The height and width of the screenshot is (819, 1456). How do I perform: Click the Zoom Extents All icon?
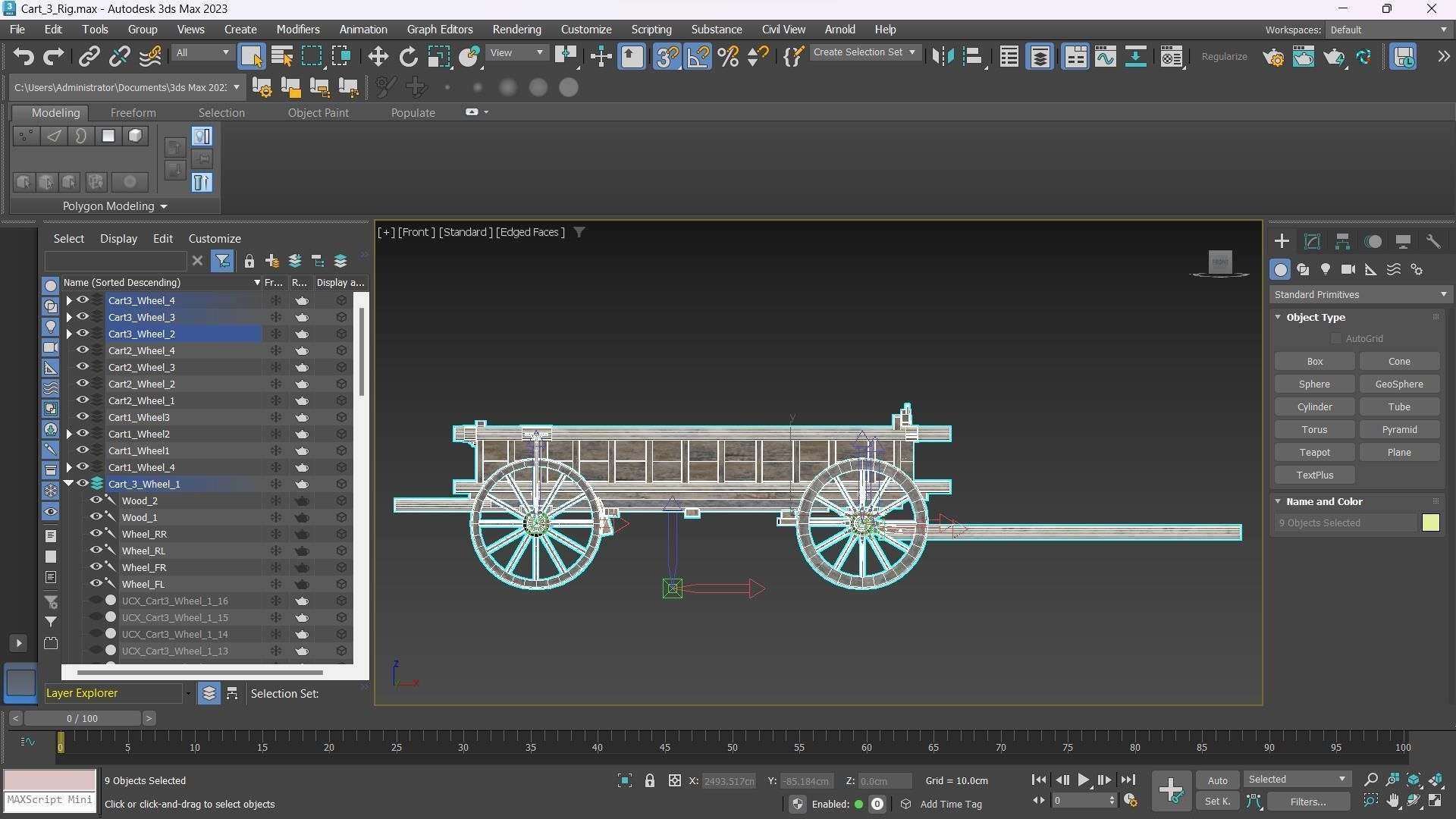coord(1436,780)
